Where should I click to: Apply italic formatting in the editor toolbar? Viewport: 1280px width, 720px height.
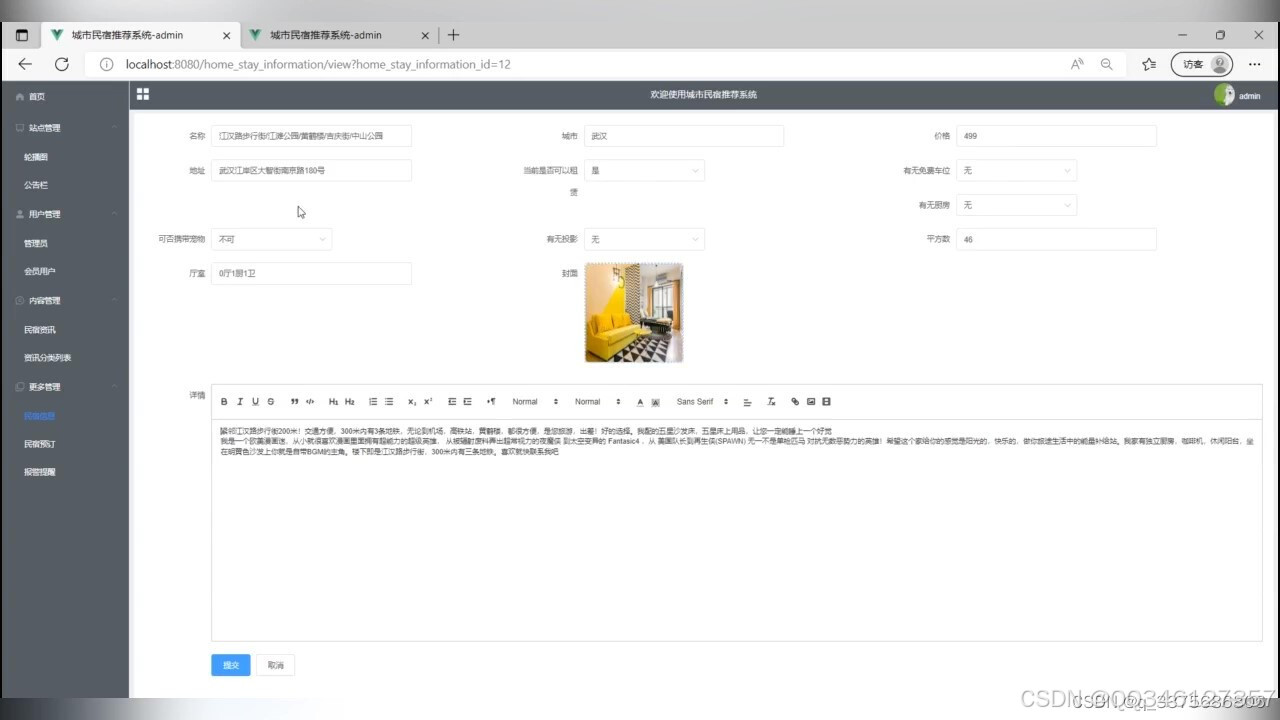coord(239,401)
